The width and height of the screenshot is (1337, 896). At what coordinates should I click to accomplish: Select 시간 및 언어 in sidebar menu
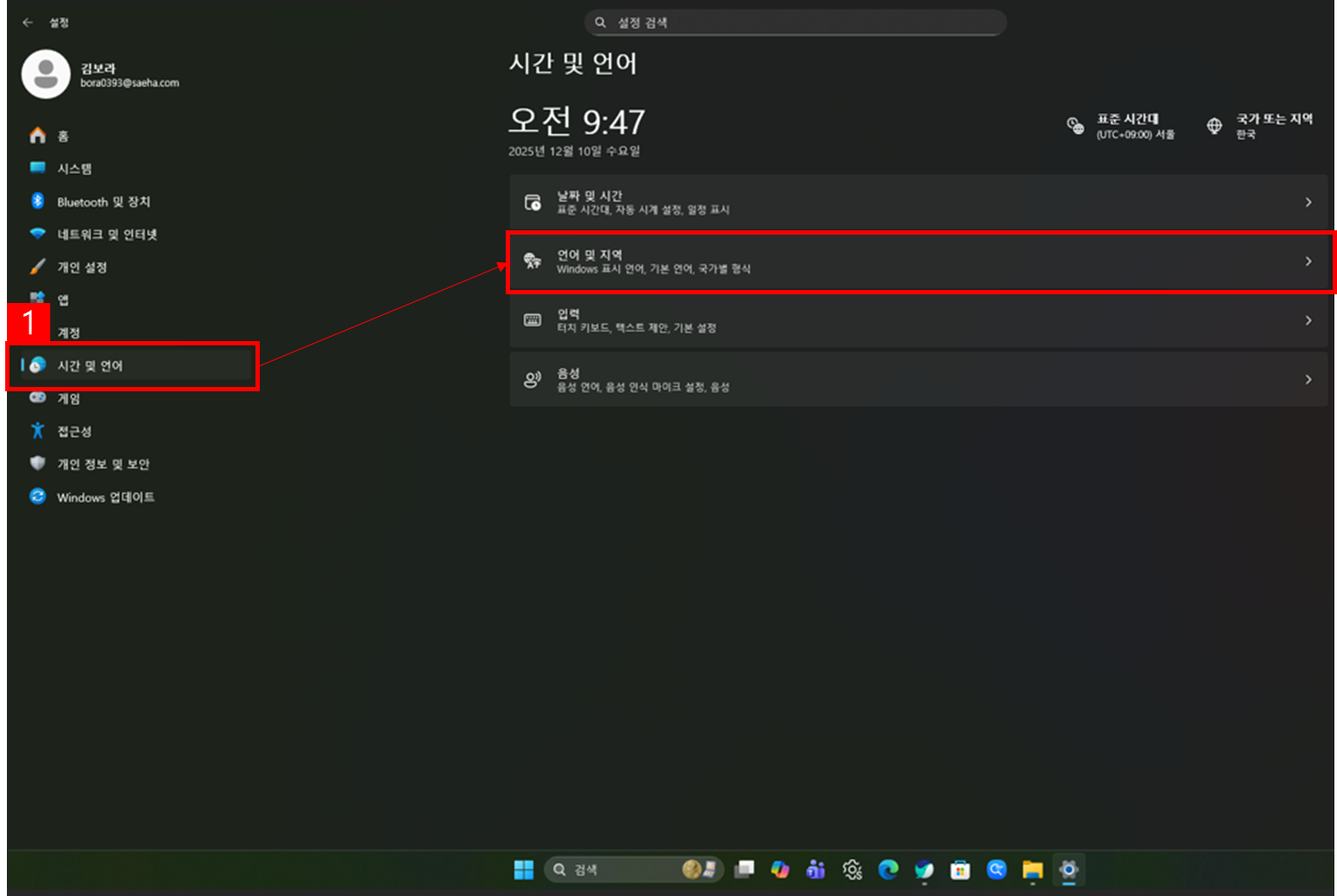(x=90, y=366)
